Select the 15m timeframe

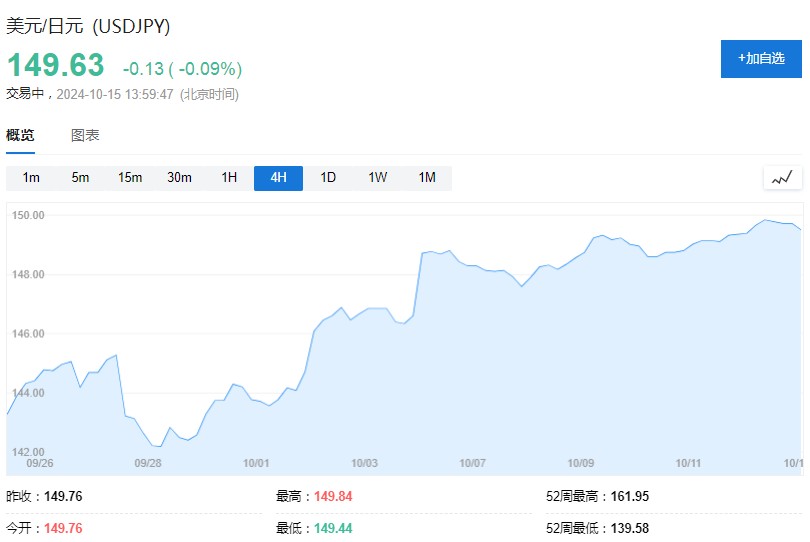tap(130, 178)
